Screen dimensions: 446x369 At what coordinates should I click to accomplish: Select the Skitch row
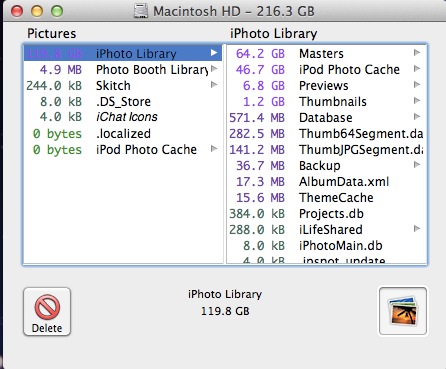[123, 85]
